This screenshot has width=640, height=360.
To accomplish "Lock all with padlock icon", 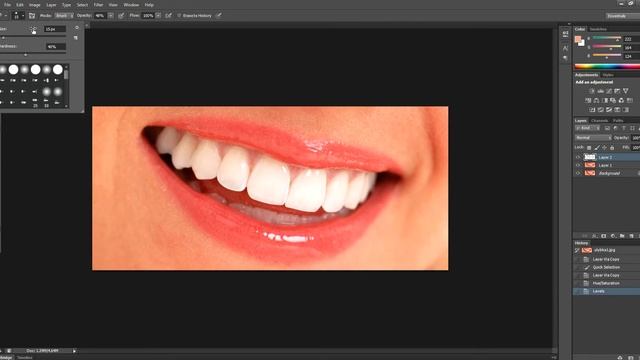I will tap(612, 148).
